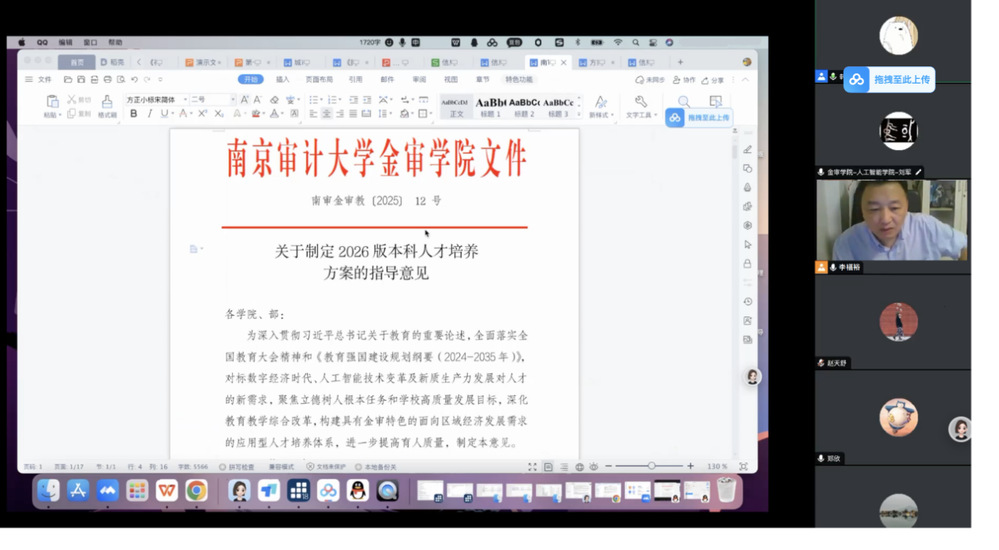Open the WPS Office app in the Dock
The image size is (999, 550).
click(167, 490)
